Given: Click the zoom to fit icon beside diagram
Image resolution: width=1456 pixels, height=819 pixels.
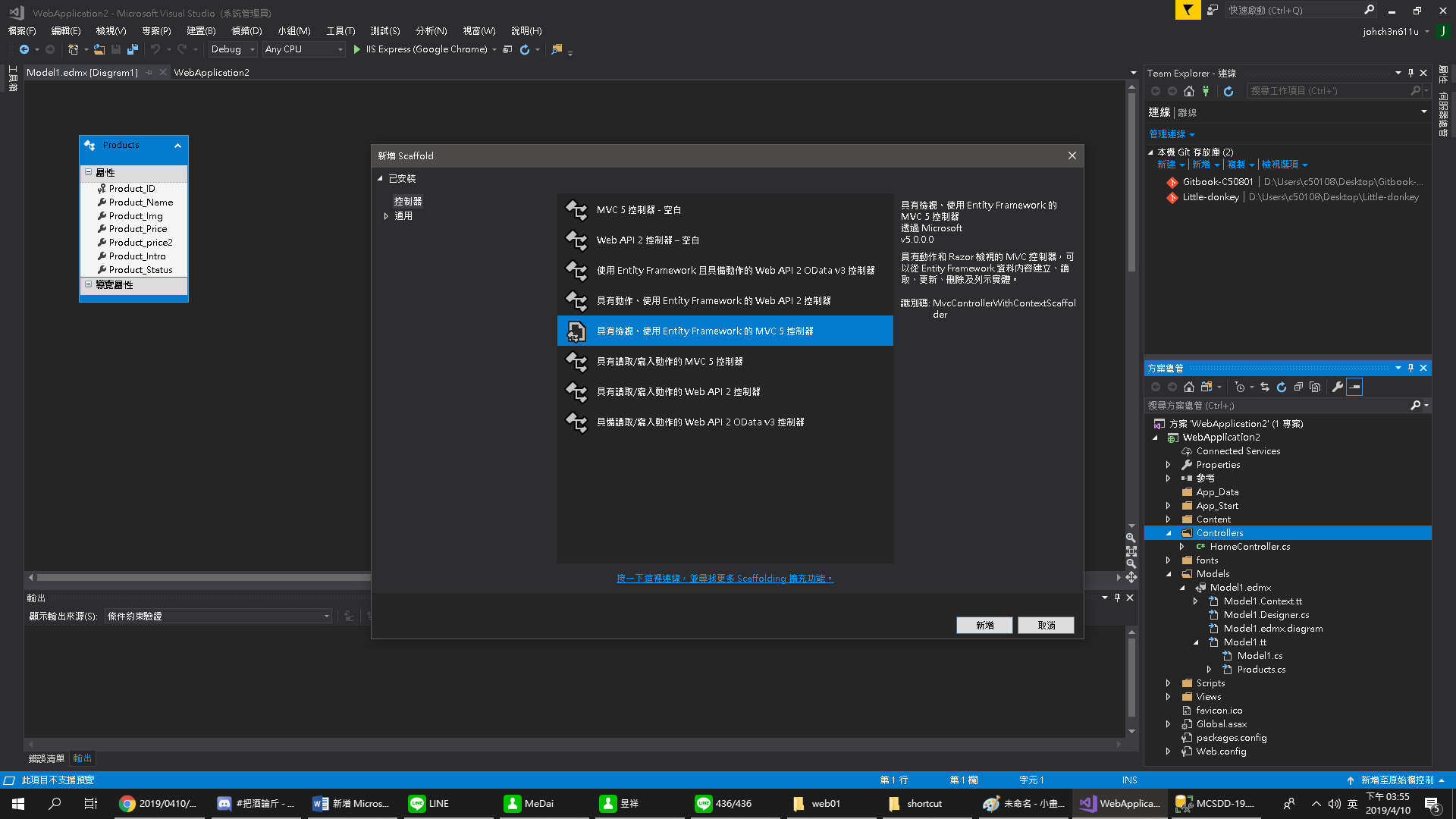Looking at the screenshot, I should coord(1131,551).
